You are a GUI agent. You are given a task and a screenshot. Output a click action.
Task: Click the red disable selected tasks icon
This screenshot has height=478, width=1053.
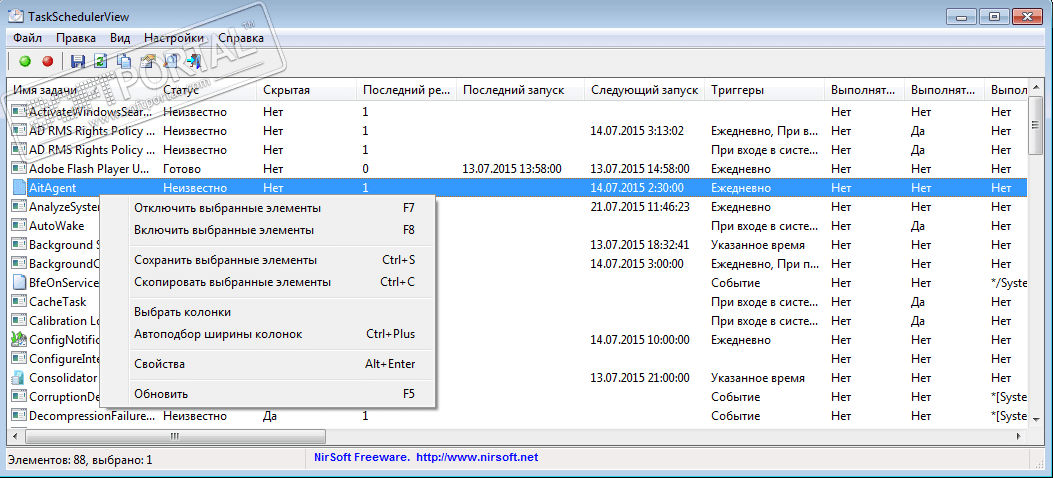(x=47, y=62)
